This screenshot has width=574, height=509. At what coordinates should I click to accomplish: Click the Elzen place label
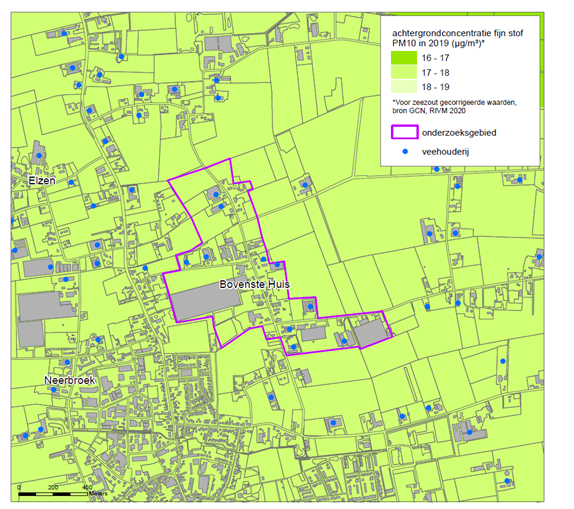tap(42, 181)
